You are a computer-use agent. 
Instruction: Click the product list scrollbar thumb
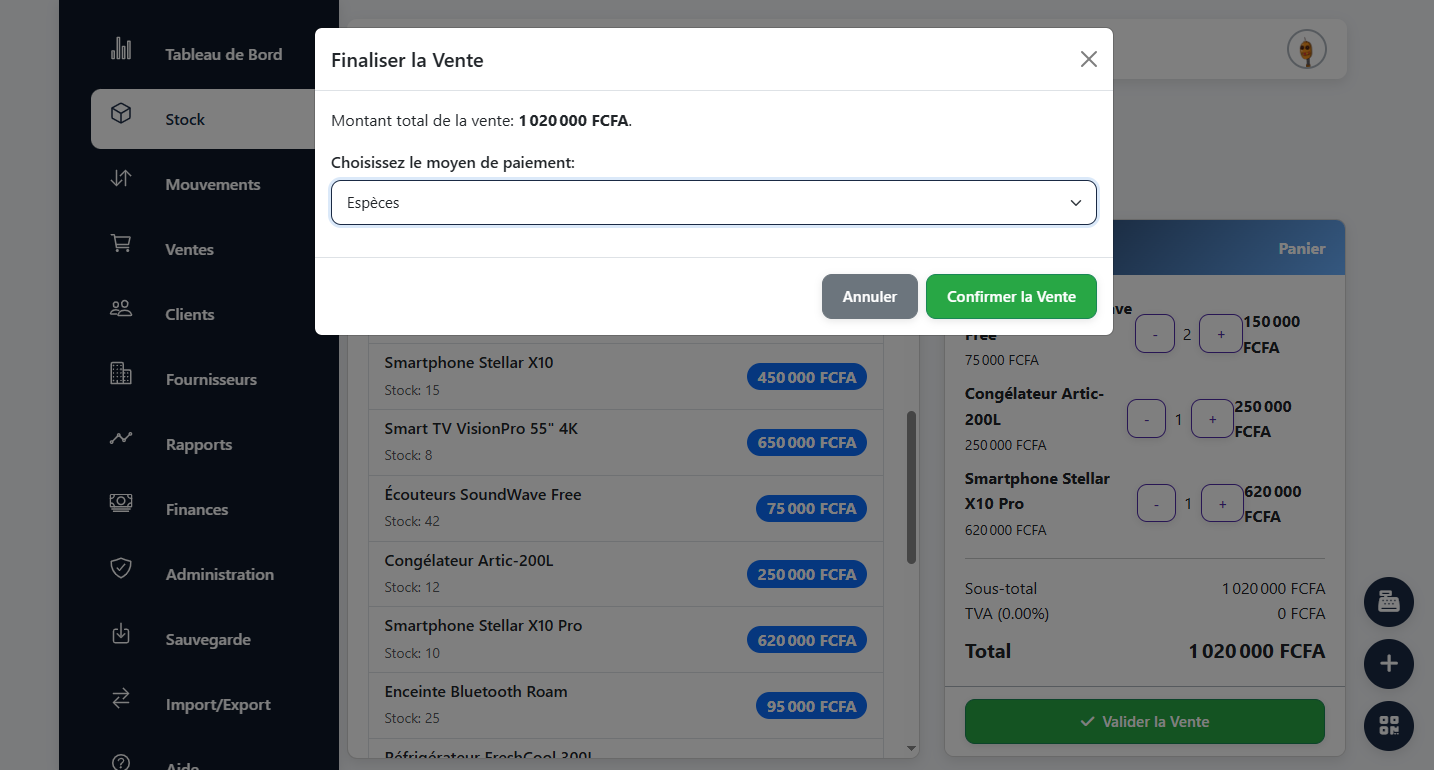[x=911, y=487]
